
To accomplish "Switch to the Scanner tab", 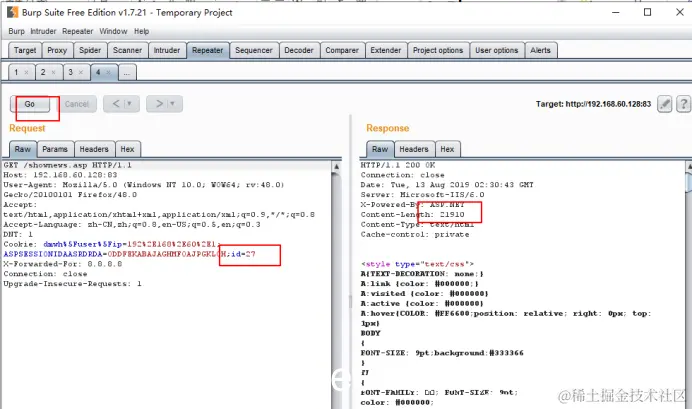I will 128,50.
